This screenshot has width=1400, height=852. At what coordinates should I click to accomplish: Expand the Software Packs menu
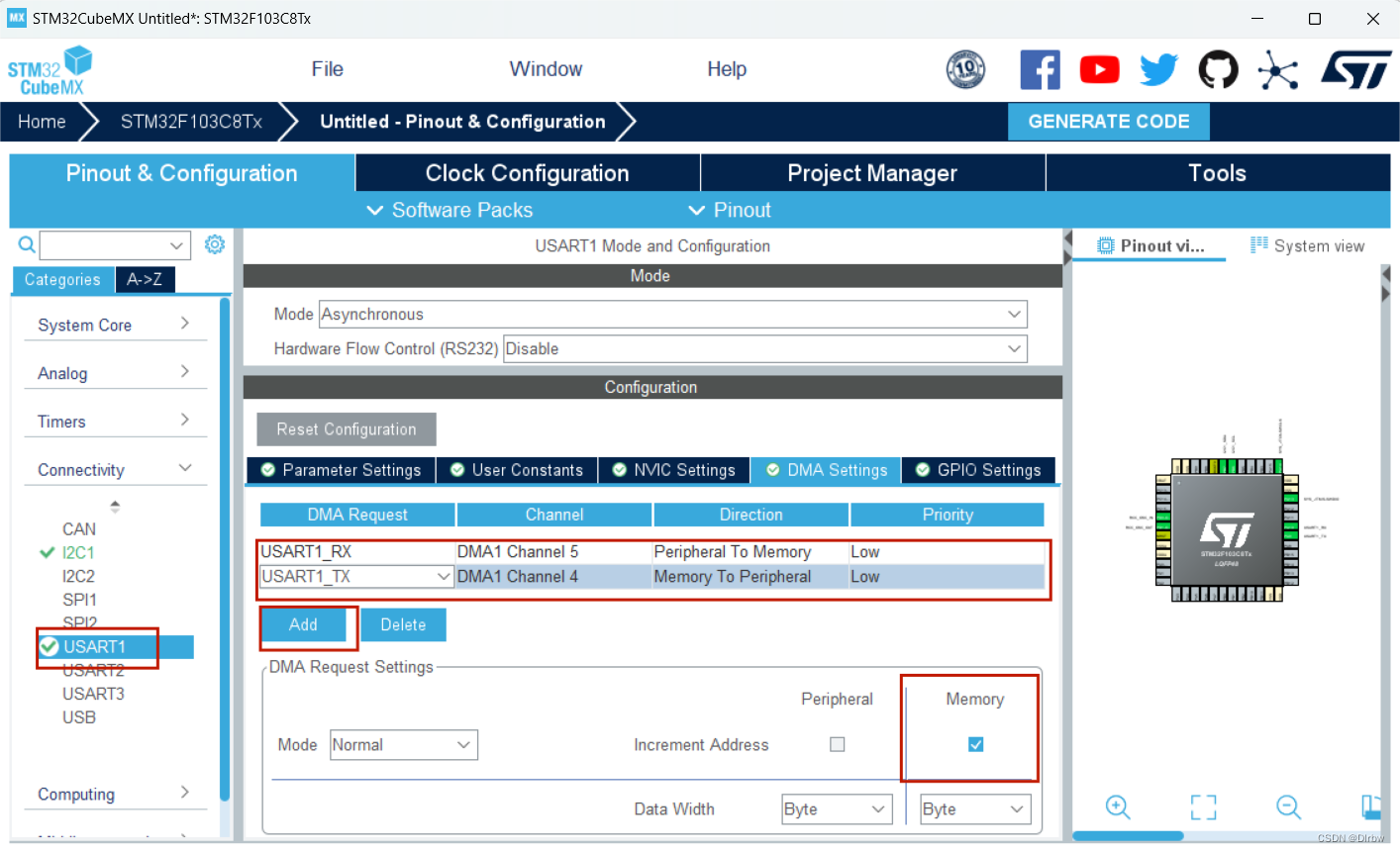tap(450, 210)
